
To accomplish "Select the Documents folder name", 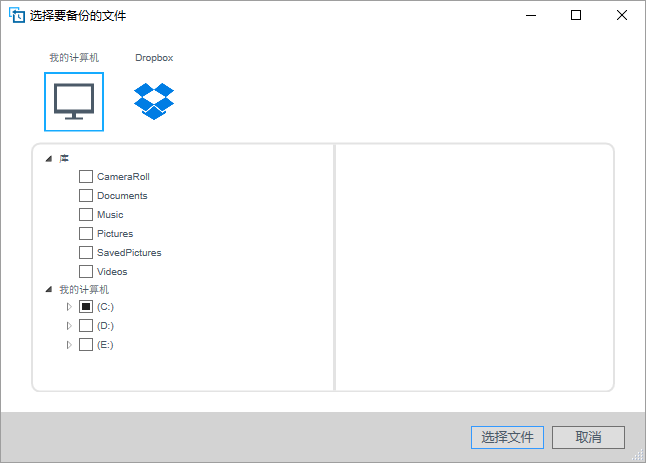I will (122, 196).
